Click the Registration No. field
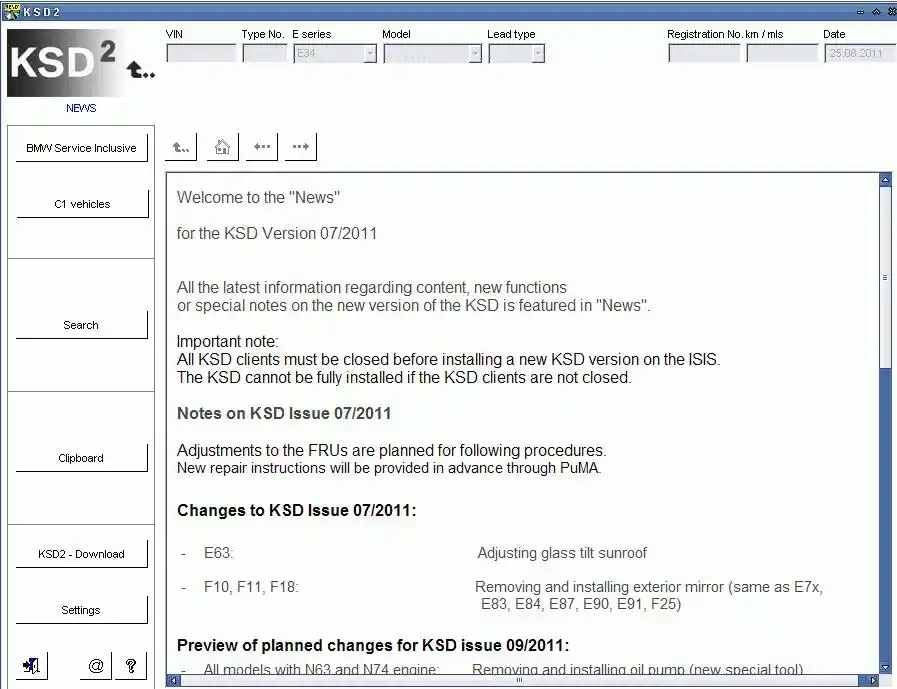 (x=704, y=53)
